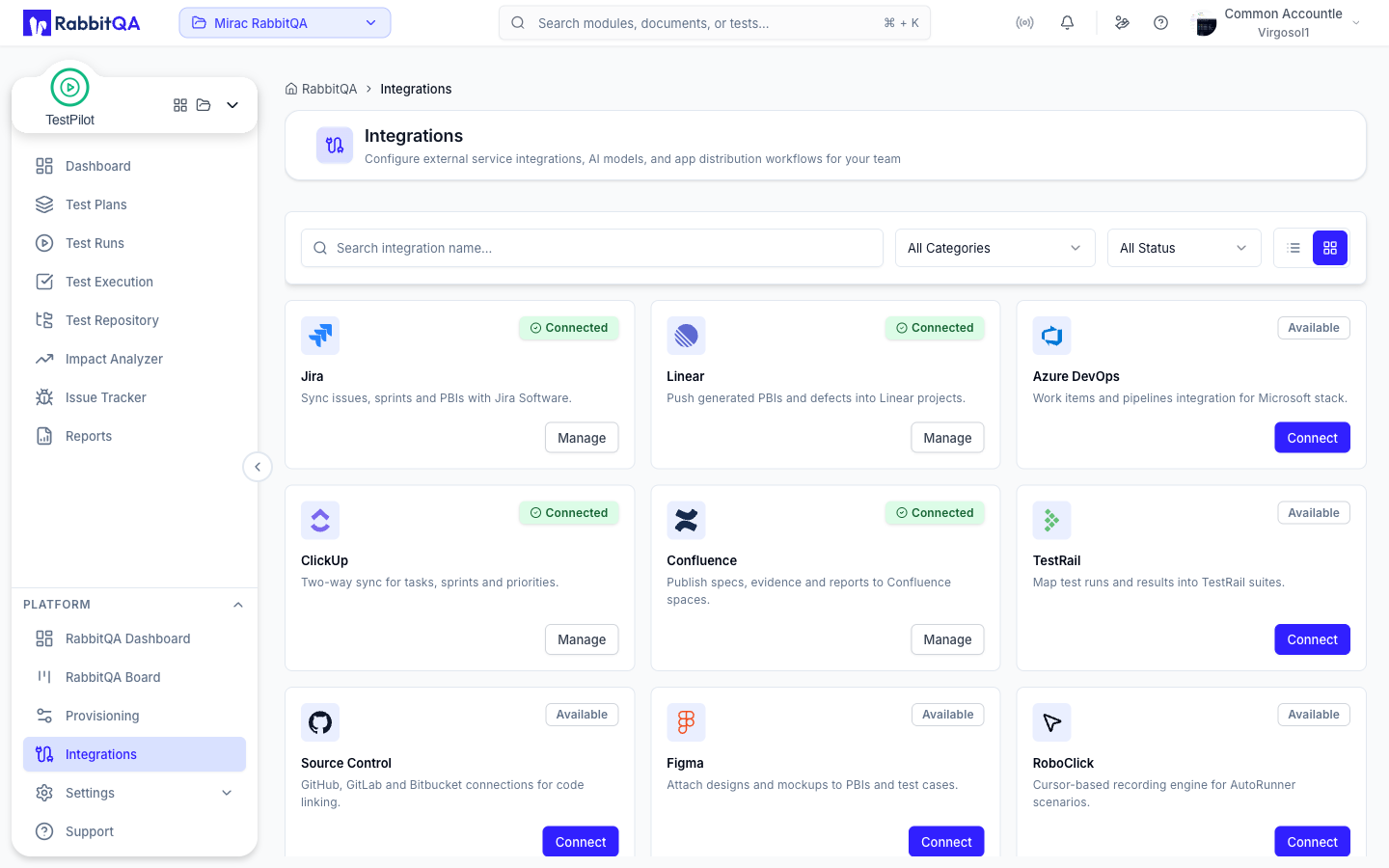Click the RoboClick cursor icon
The width and height of the screenshot is (1389, 868).
(x=1052, y=722)
